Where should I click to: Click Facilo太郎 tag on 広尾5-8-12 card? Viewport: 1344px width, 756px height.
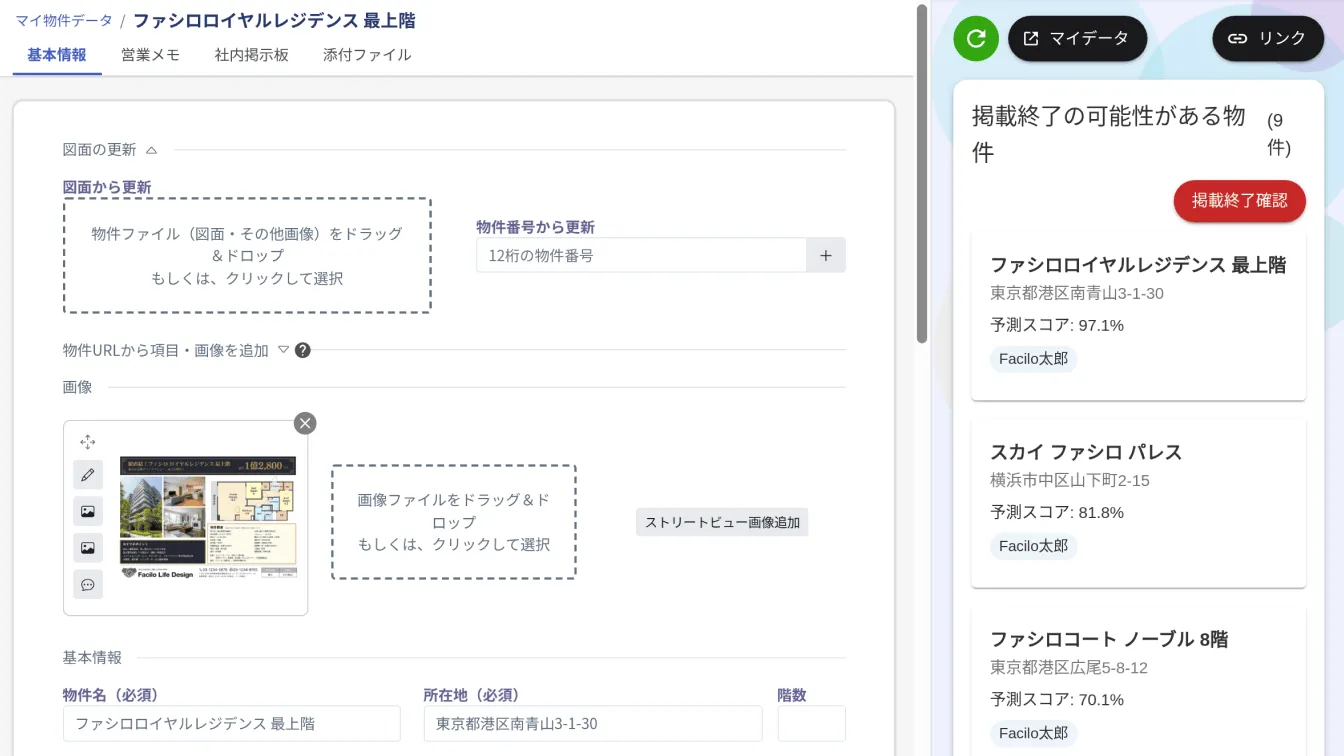coord(1034,733)
